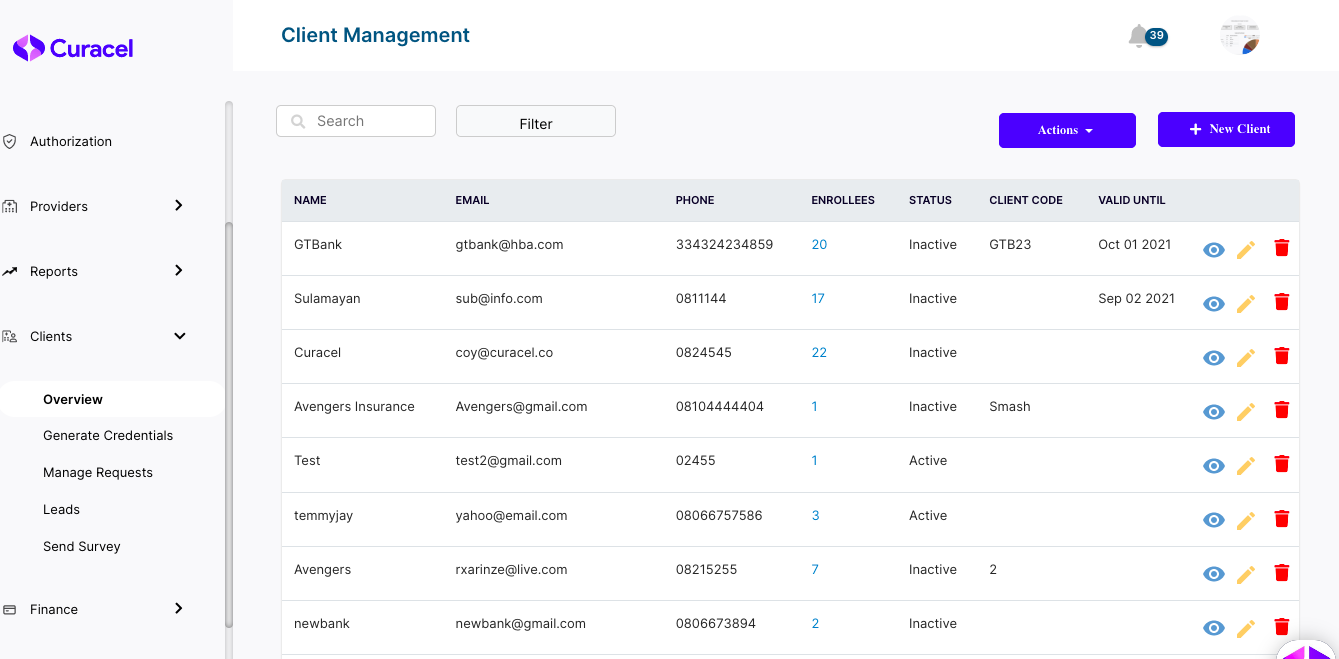
Task: Select the Avengers Insurance name cell
Action: click(x=354, y=406)
